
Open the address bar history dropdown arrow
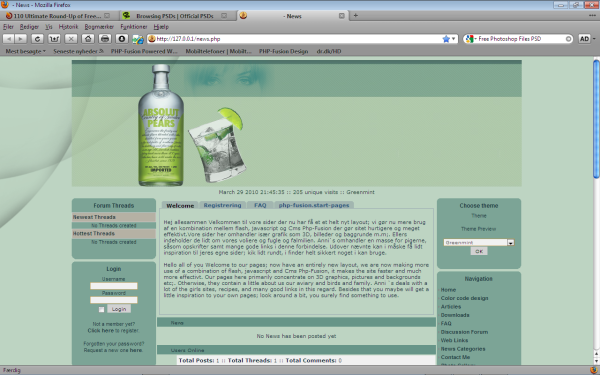(453, 39)
